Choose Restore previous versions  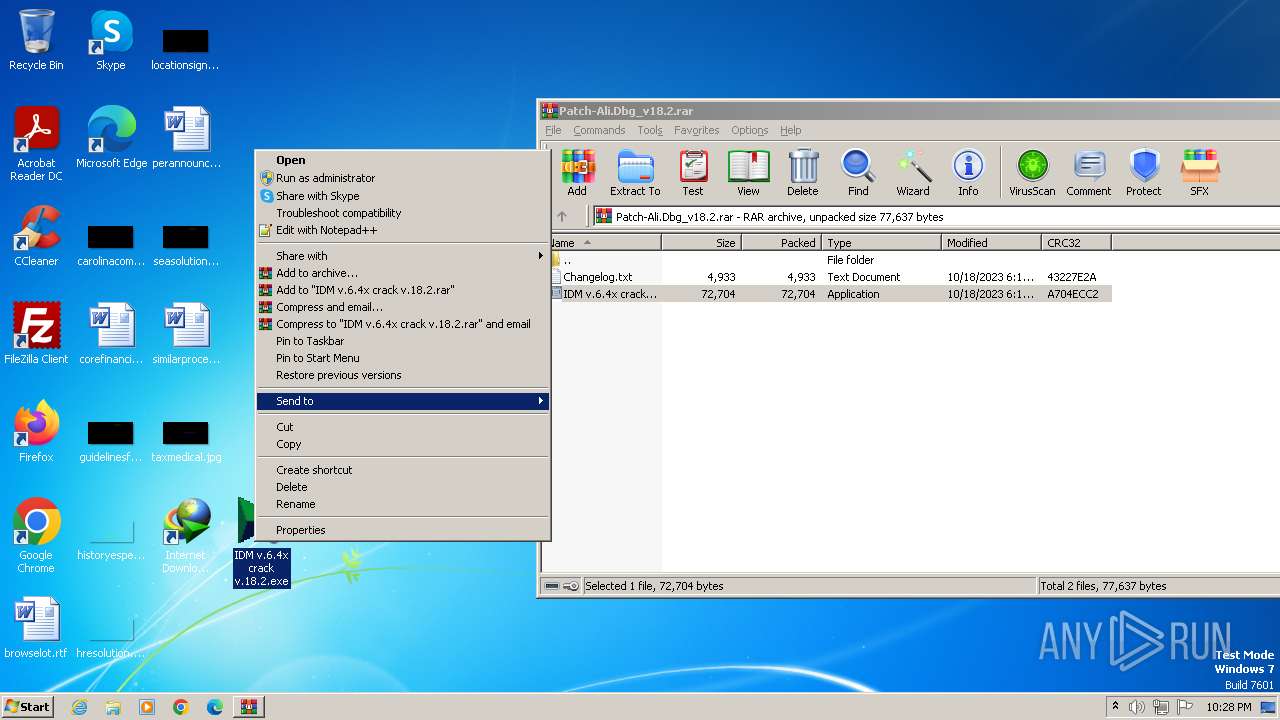tap(403, 375)
